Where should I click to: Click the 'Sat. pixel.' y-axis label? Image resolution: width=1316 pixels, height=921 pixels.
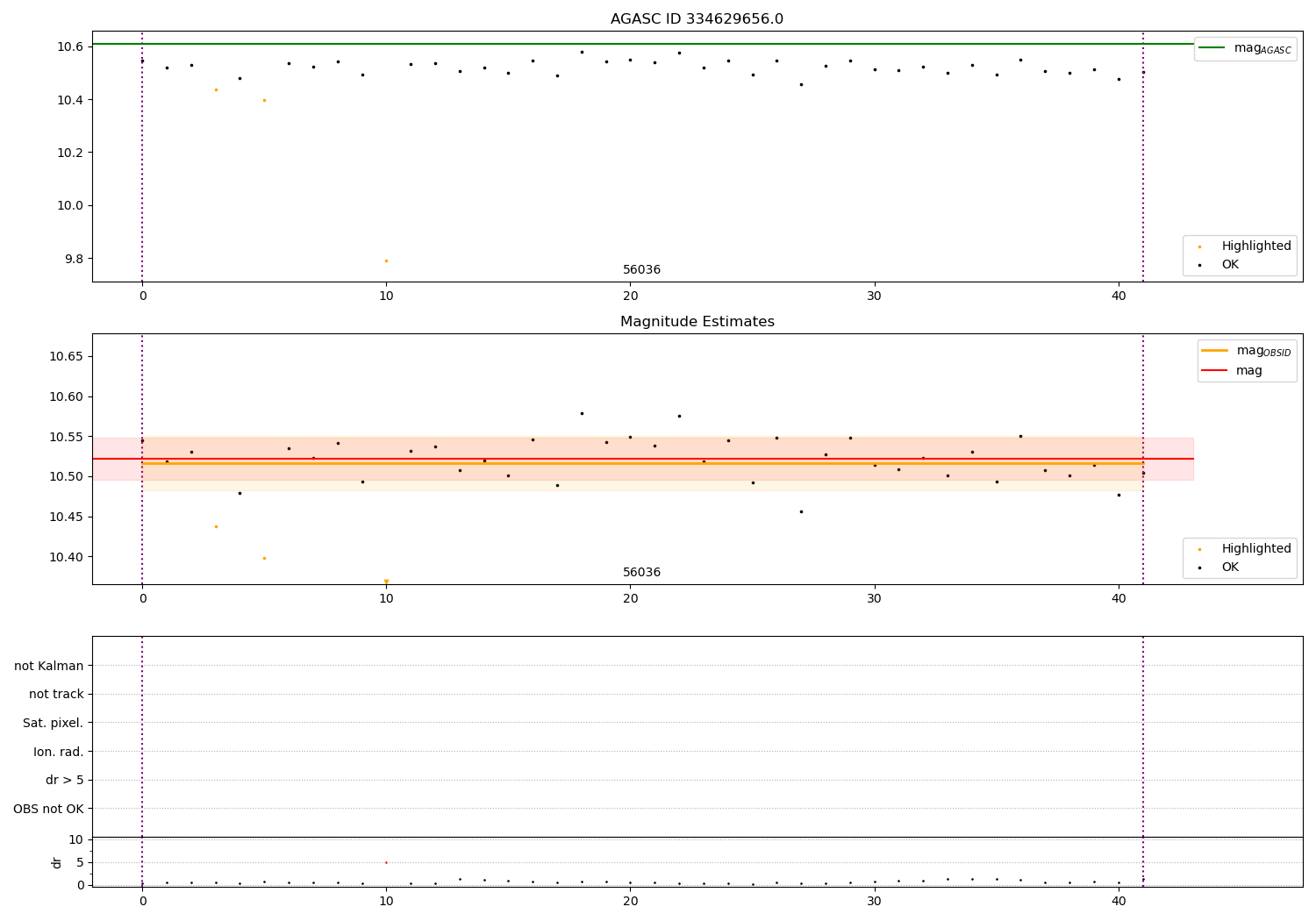point(53,723)
